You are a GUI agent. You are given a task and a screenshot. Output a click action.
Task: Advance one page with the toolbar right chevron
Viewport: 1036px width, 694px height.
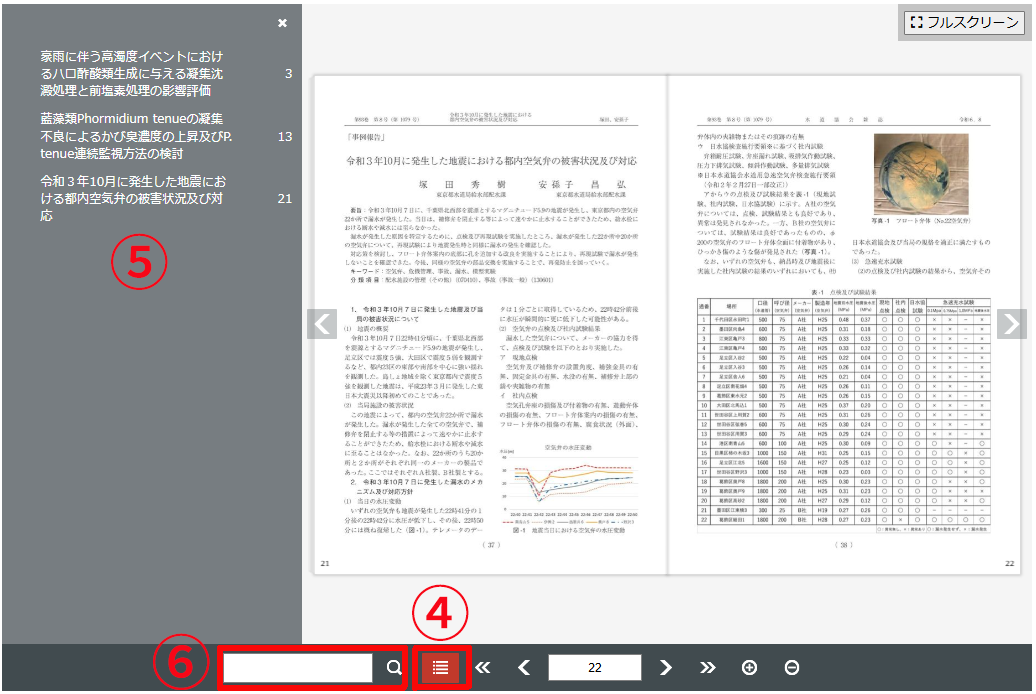tap(665, 668)
